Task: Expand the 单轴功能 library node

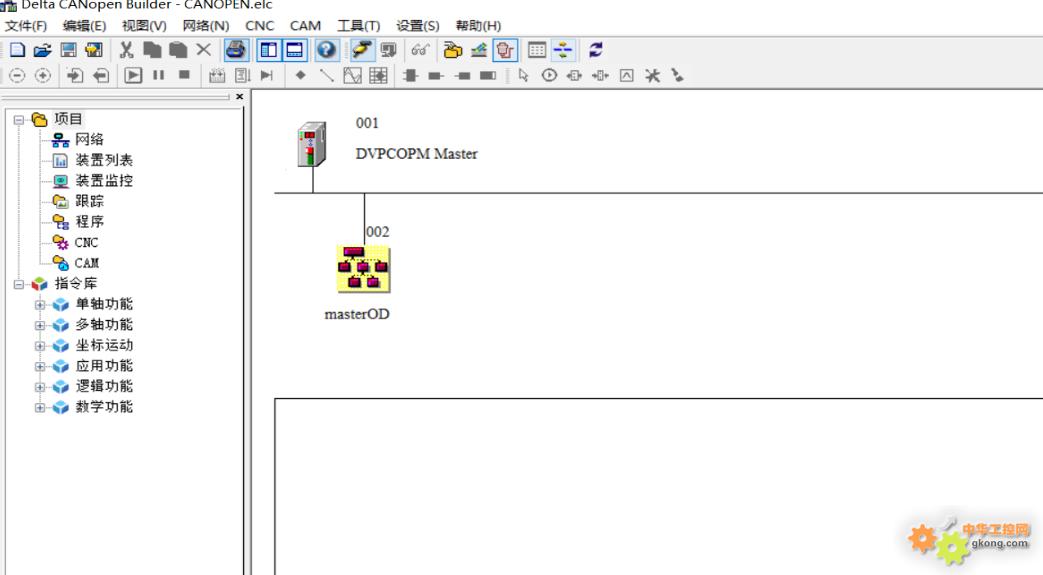Action: tap(40, 305)
